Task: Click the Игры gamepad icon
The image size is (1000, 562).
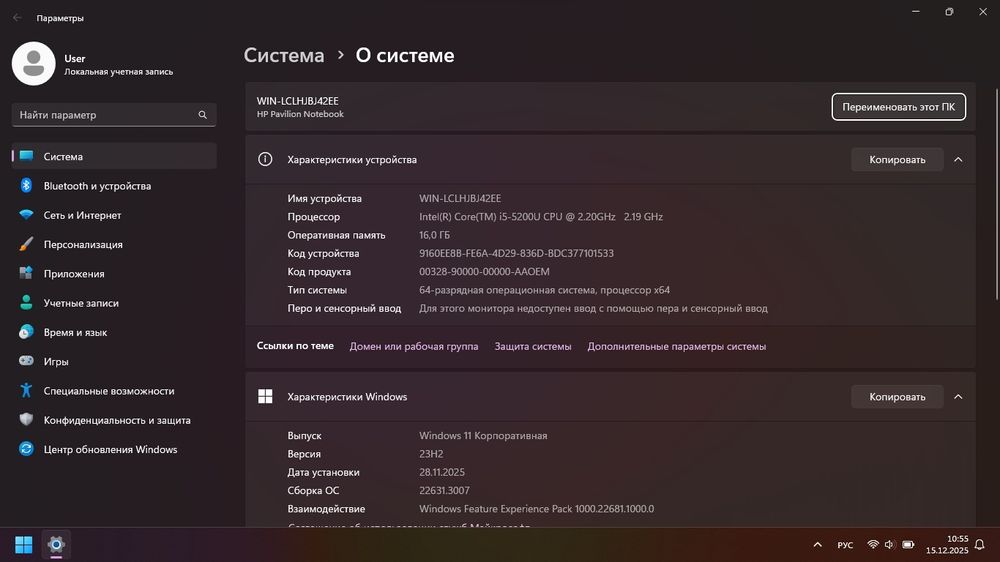Action: (26, 361)
